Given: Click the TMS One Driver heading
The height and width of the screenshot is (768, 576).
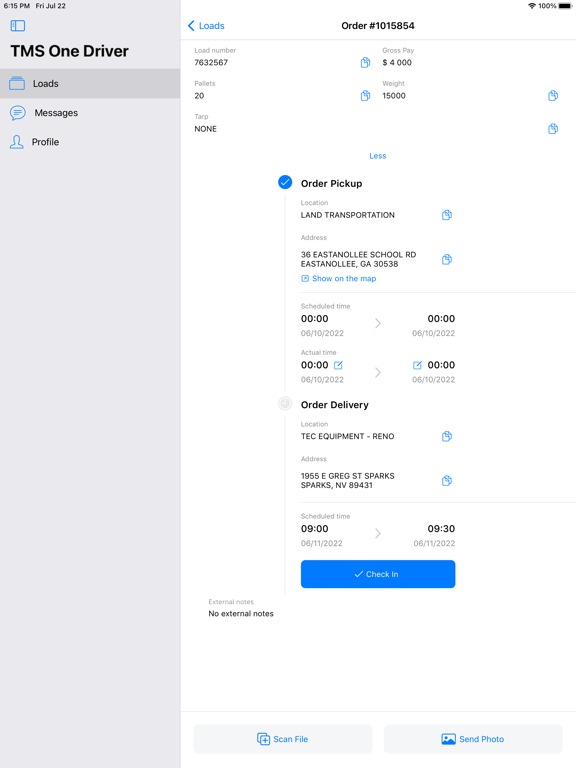Looking at the screenshot, I should click(70, 51).
